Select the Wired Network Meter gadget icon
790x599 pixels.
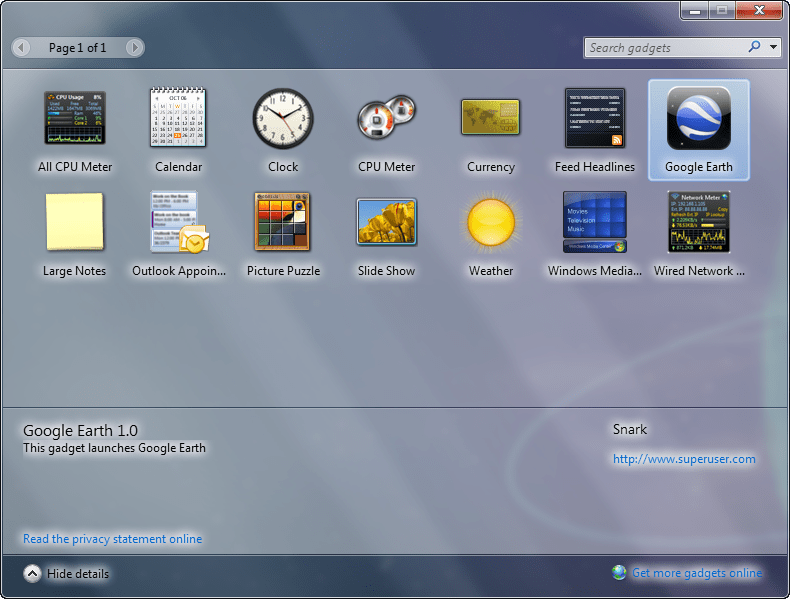(699, 222)
